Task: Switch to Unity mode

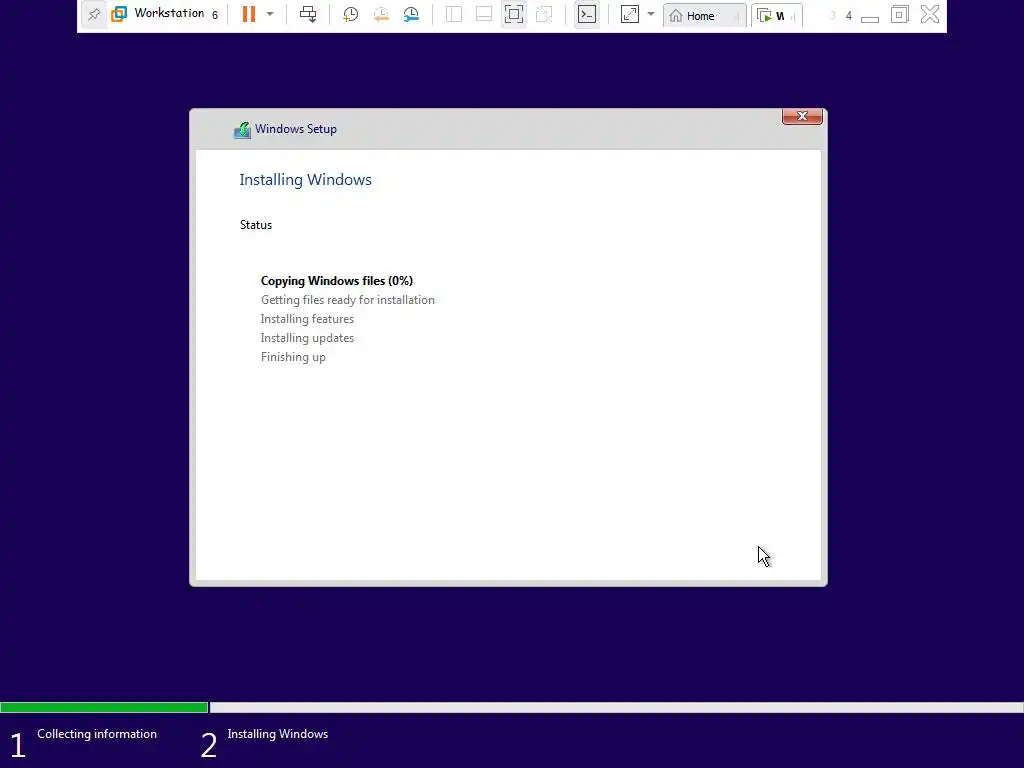Action: point(544,14)
